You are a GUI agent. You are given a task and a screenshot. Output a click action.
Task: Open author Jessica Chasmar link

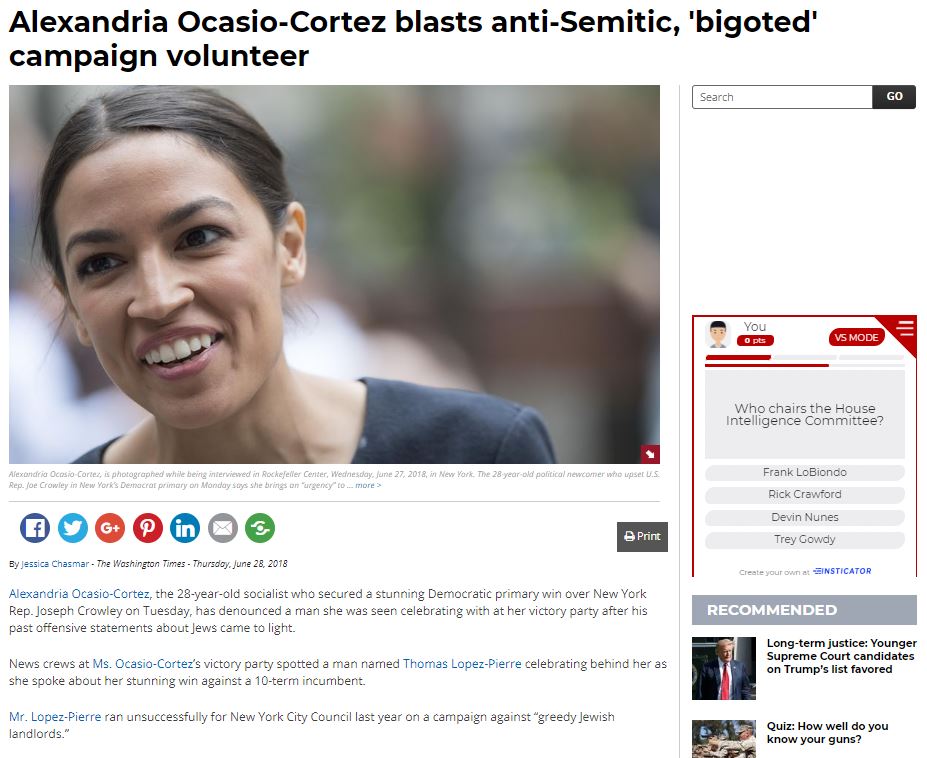[x=55, y=564]
